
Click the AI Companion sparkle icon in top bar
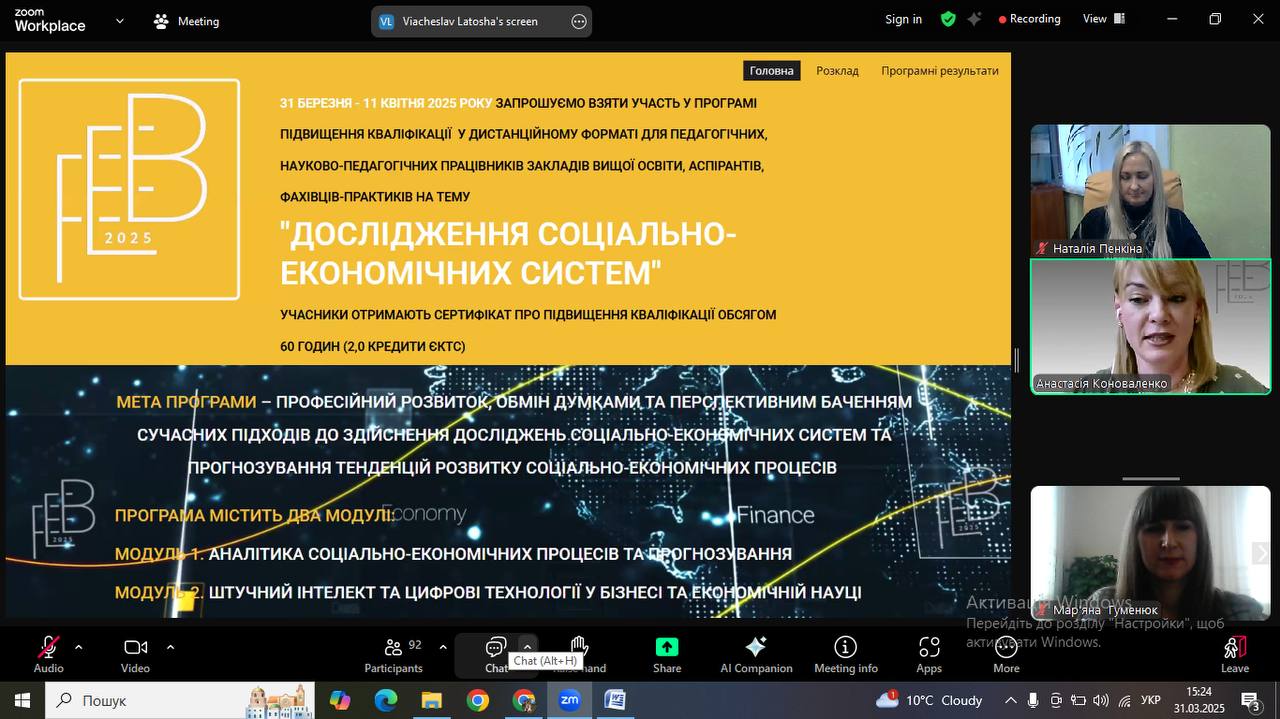(974, 19)
